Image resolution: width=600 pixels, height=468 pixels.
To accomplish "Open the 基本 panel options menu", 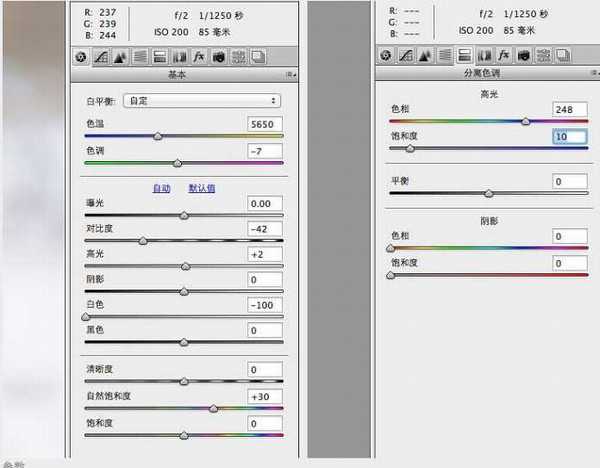I will 291,75.
